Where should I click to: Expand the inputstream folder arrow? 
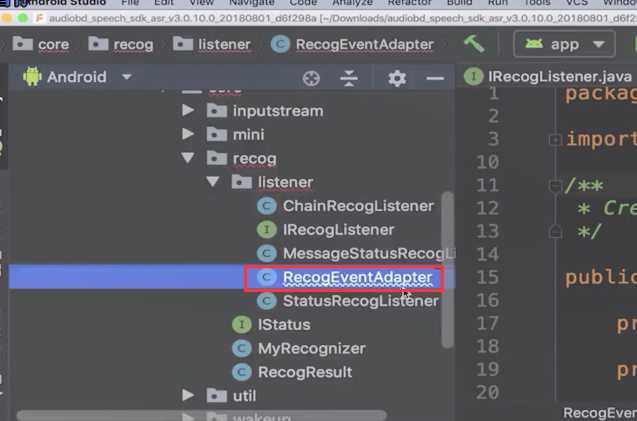(x=188, y=110)
